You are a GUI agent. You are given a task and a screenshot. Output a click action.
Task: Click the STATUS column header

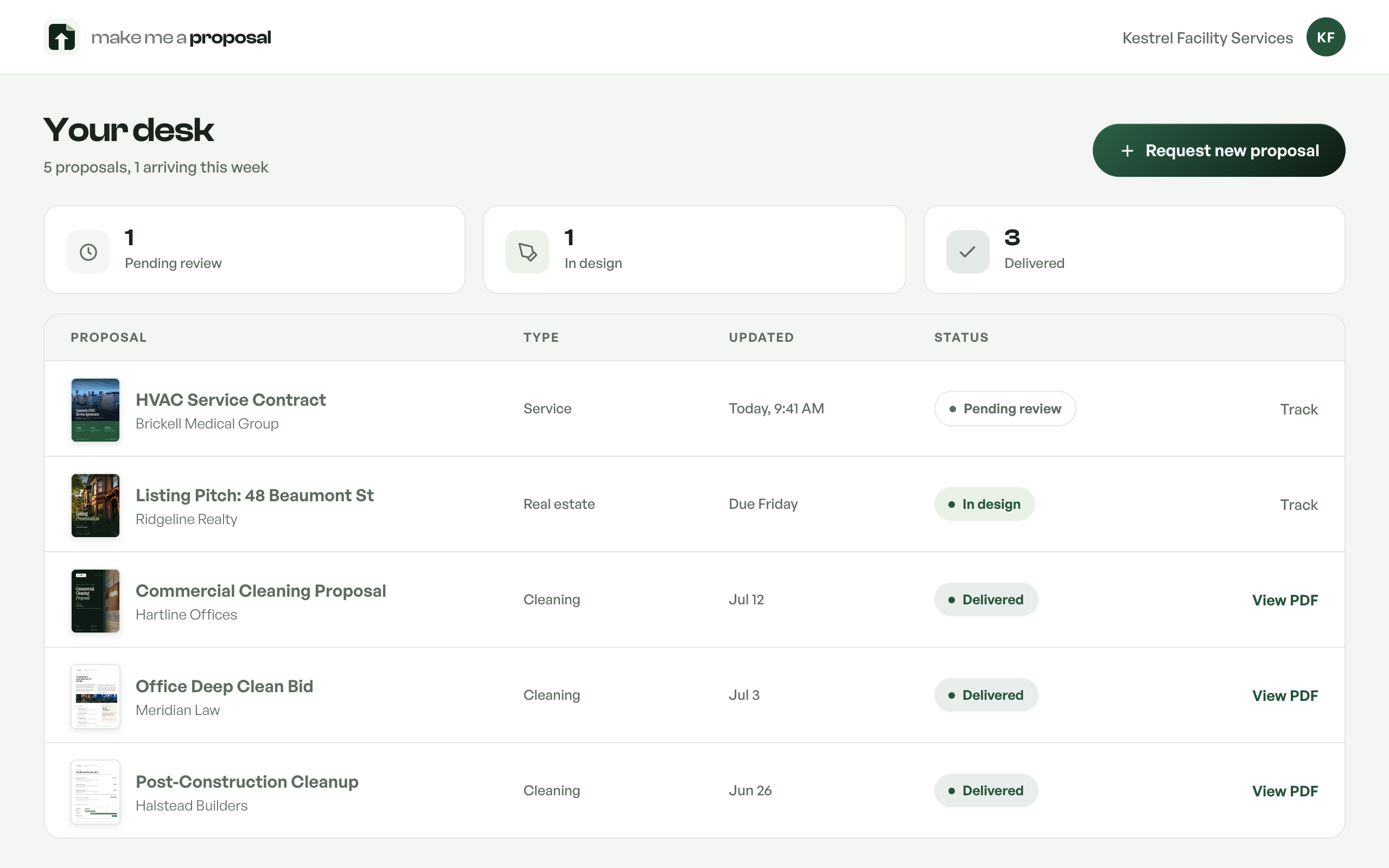coord(961,337)
